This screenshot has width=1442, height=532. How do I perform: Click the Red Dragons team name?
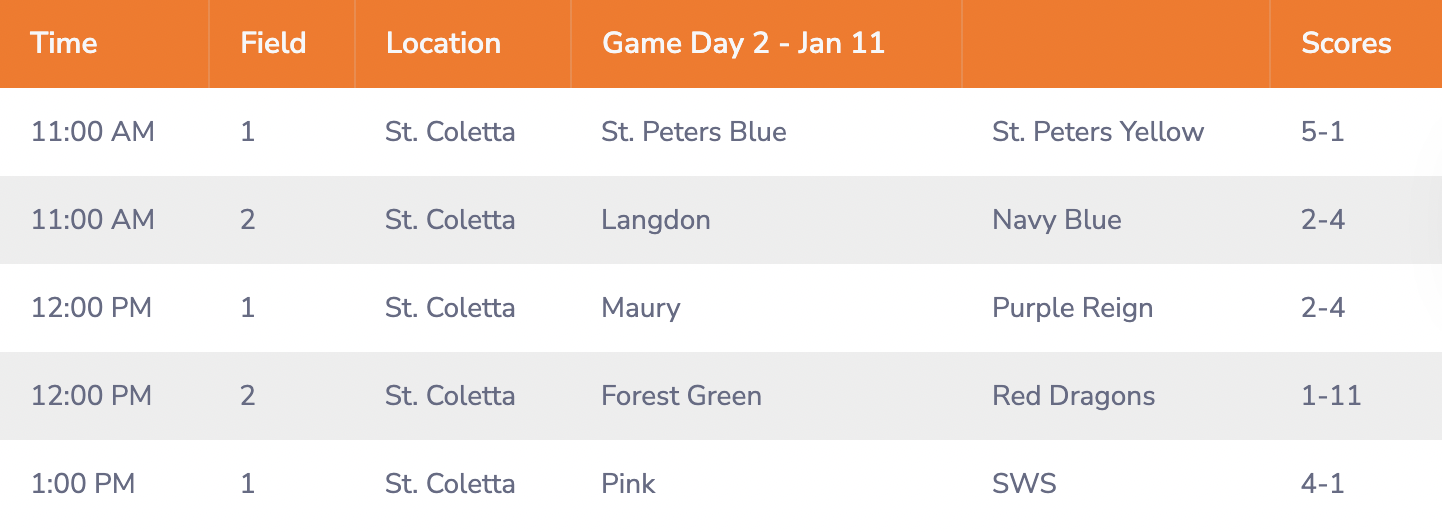point(1073,396)
